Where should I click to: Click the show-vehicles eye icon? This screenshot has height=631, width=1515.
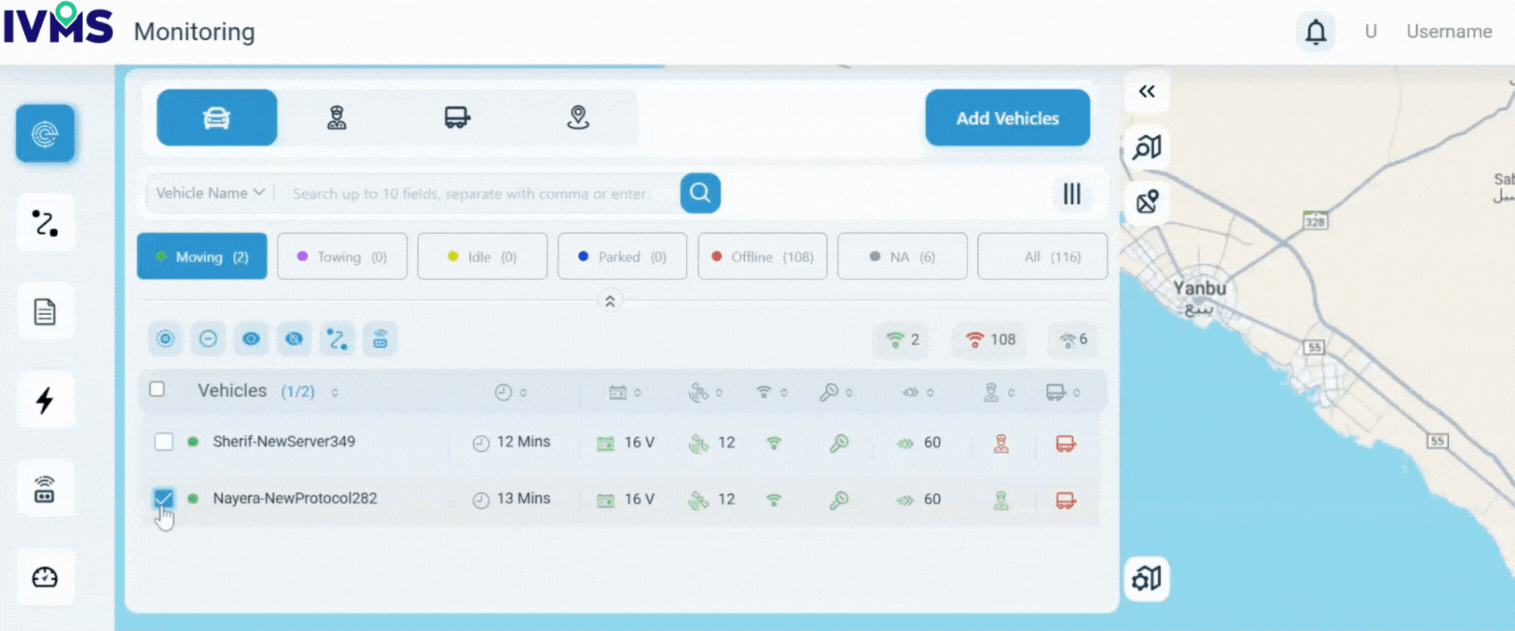click(251, 340)
